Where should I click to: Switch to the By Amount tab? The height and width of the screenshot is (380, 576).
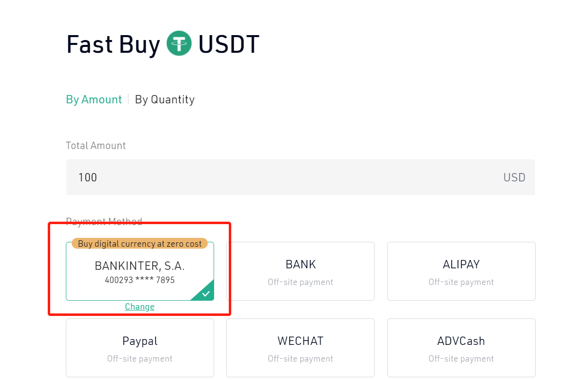tap(94, 100)
